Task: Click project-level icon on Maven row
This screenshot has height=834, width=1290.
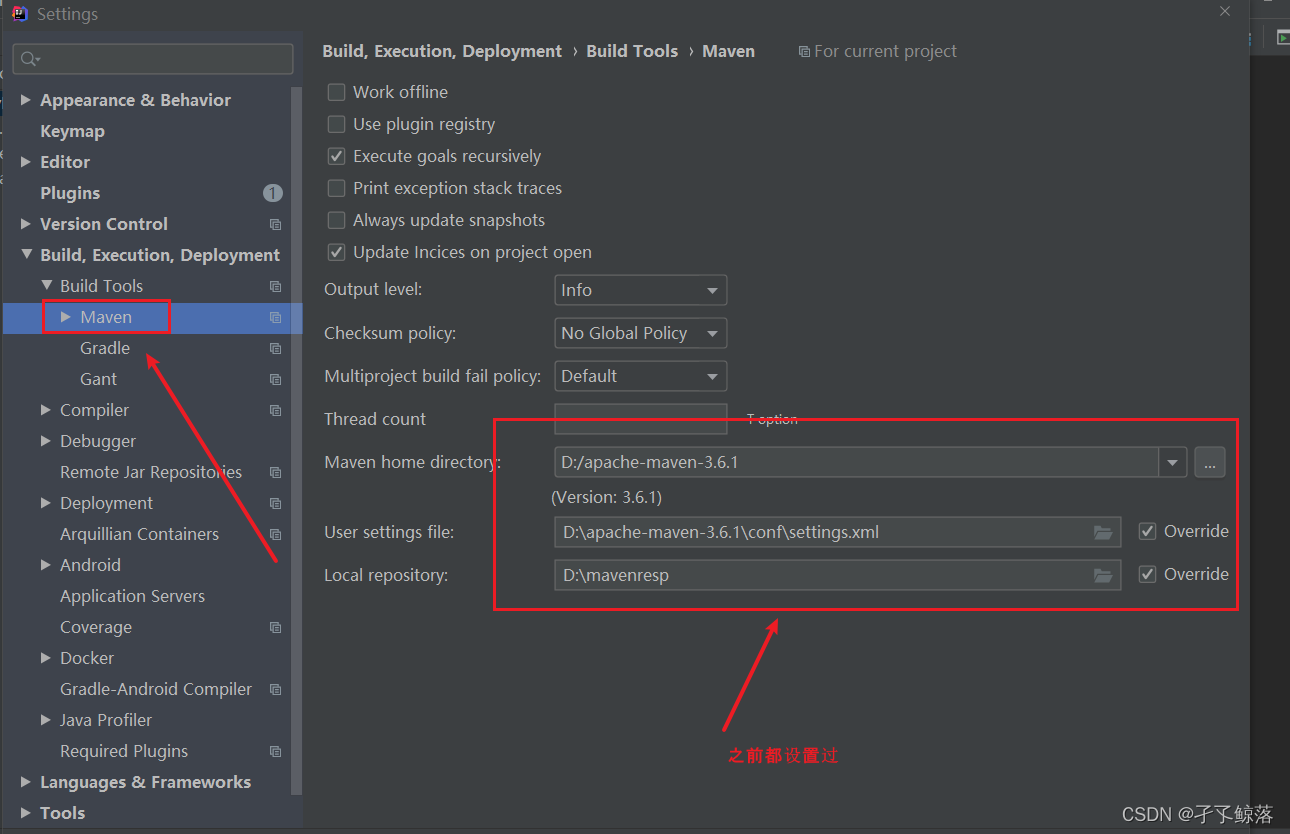Action: [276, 317]
